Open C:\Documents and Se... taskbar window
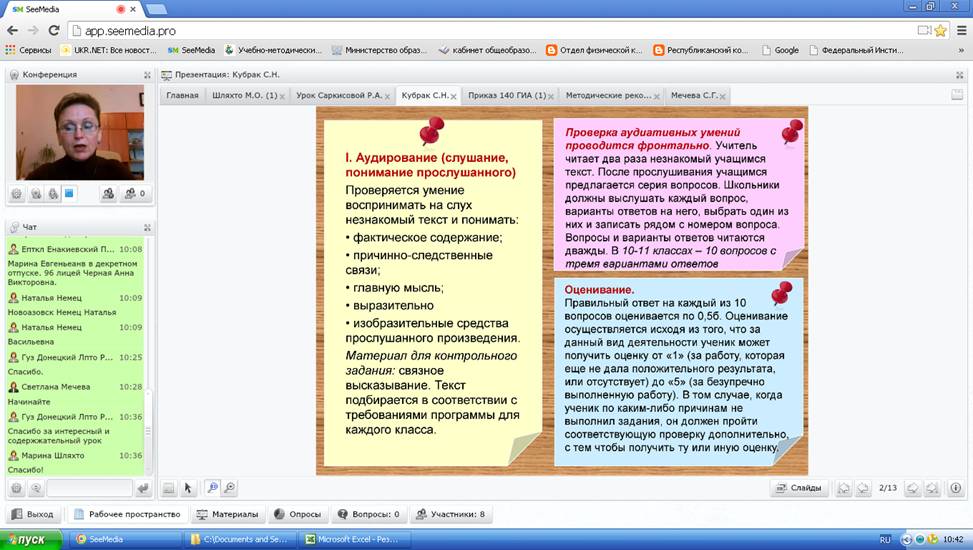 point(241,539)
